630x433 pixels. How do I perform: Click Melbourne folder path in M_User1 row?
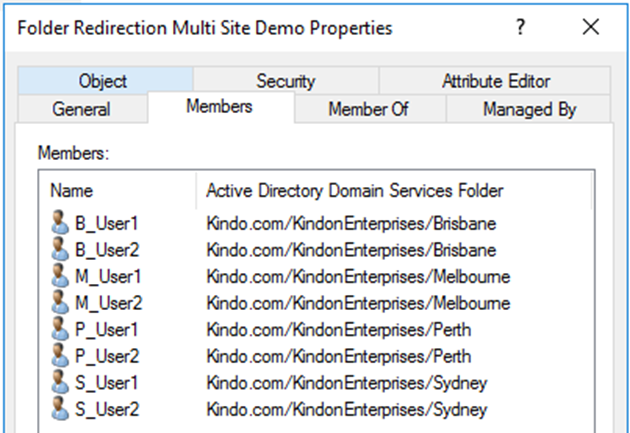(358, 276)
